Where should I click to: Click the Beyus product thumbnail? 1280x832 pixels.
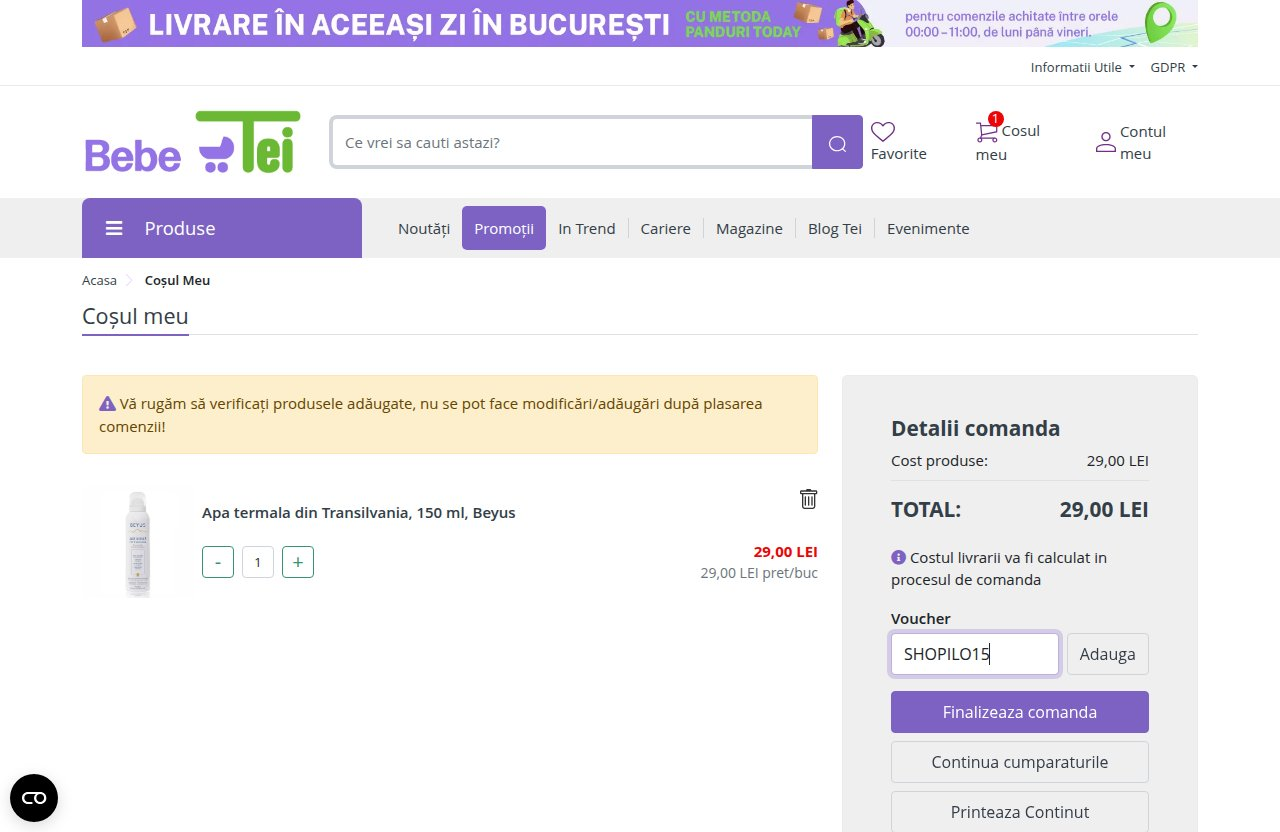point(138,543)
